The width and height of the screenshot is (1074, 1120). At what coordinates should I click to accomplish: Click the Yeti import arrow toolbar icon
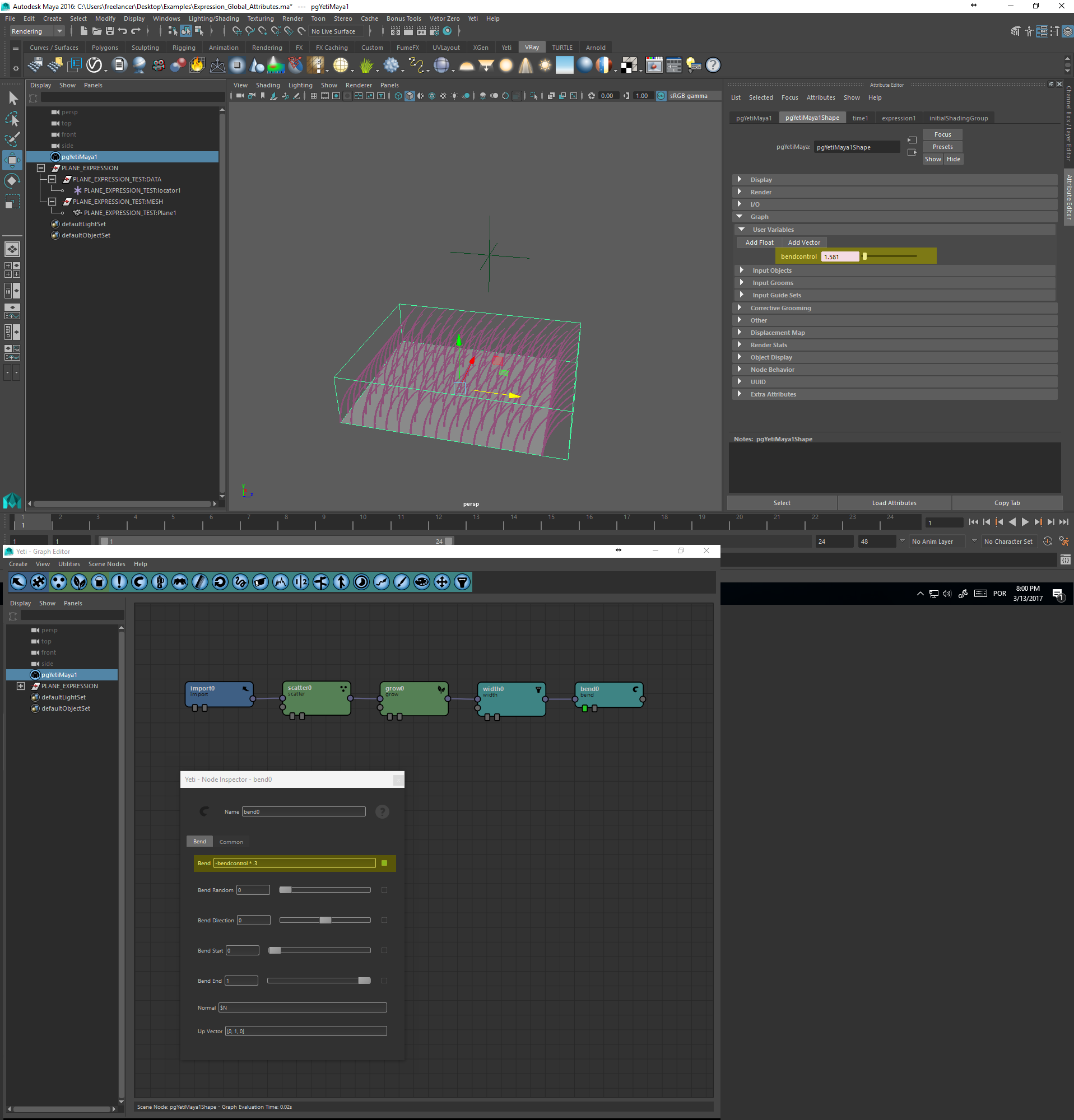(x=18, y=582)
